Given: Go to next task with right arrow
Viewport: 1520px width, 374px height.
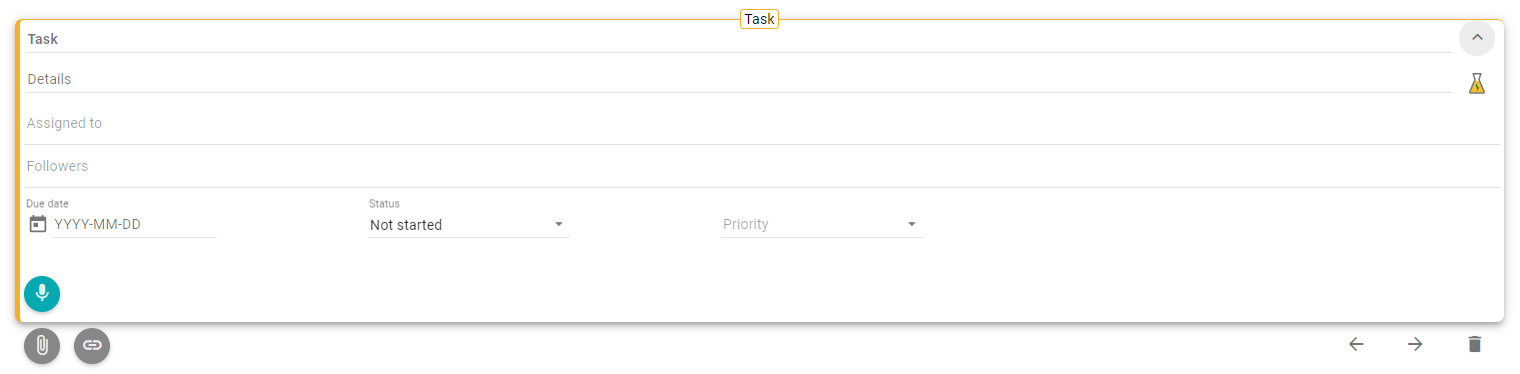Looking at the screenshot, I should [1415, 344].
